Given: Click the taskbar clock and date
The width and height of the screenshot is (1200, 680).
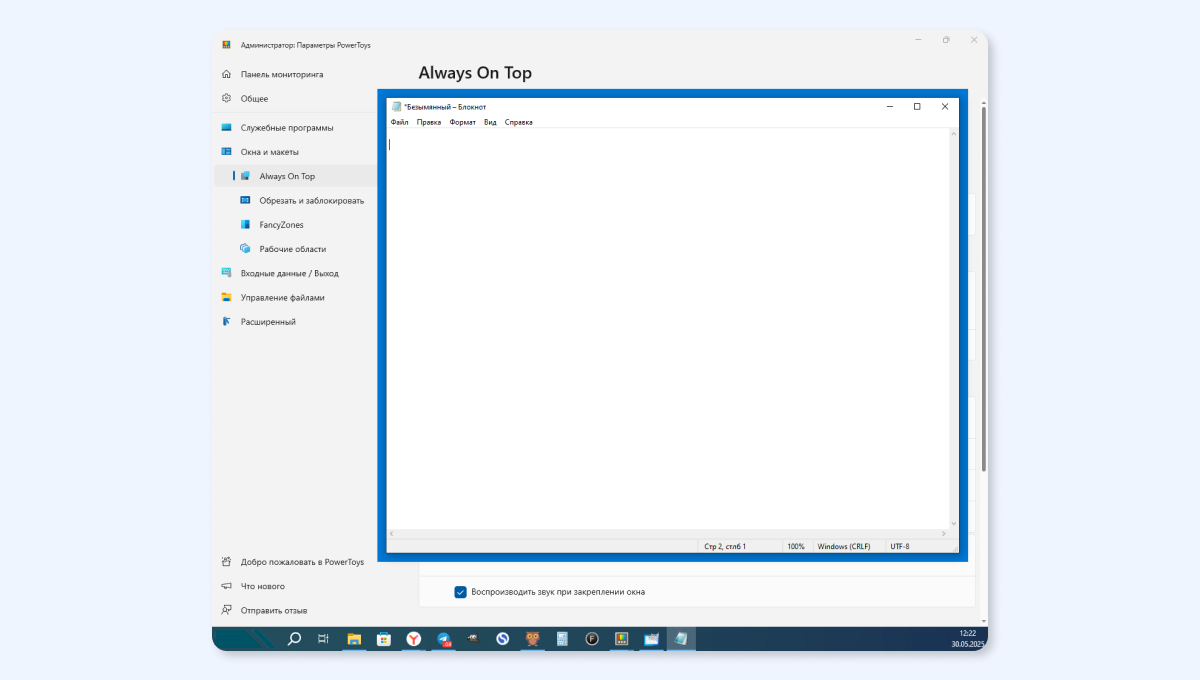Looking at the screenshot, I should point(967,638).
